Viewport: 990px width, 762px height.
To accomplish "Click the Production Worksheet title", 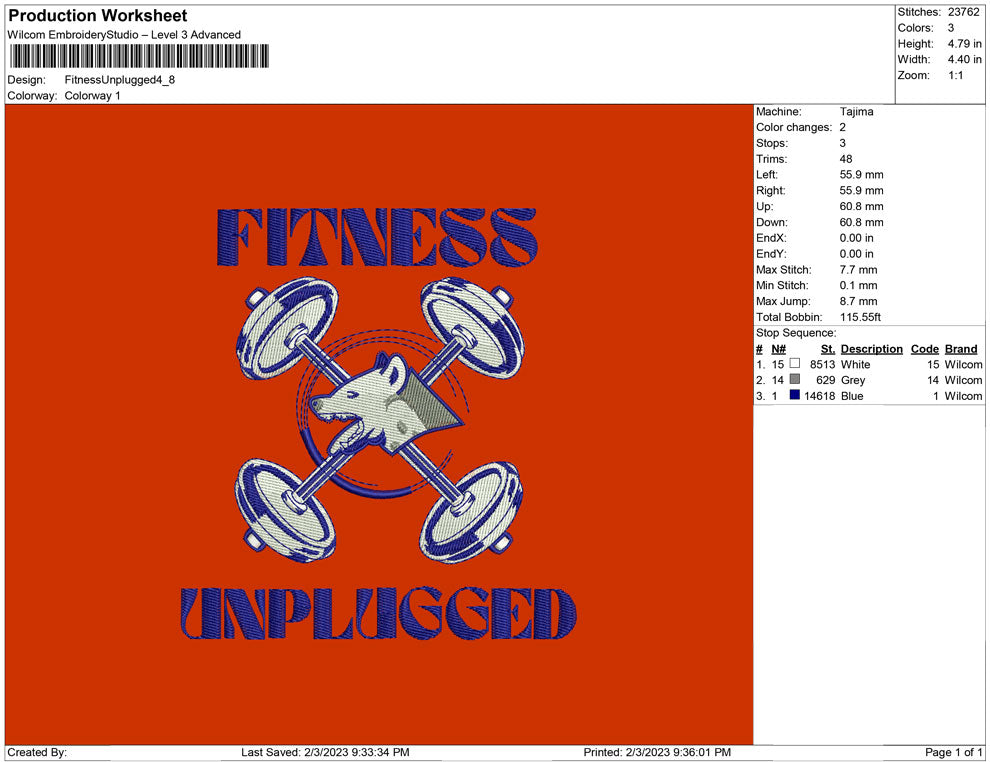I will [x=97, y=16].
